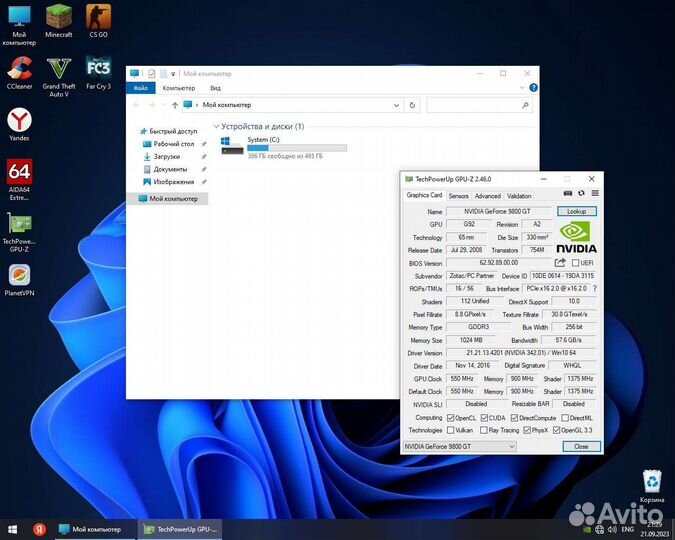Select the Мой компьютер desktop icon
The width and height of the screenshot is (675, 540).
click(x=19, y=25)
